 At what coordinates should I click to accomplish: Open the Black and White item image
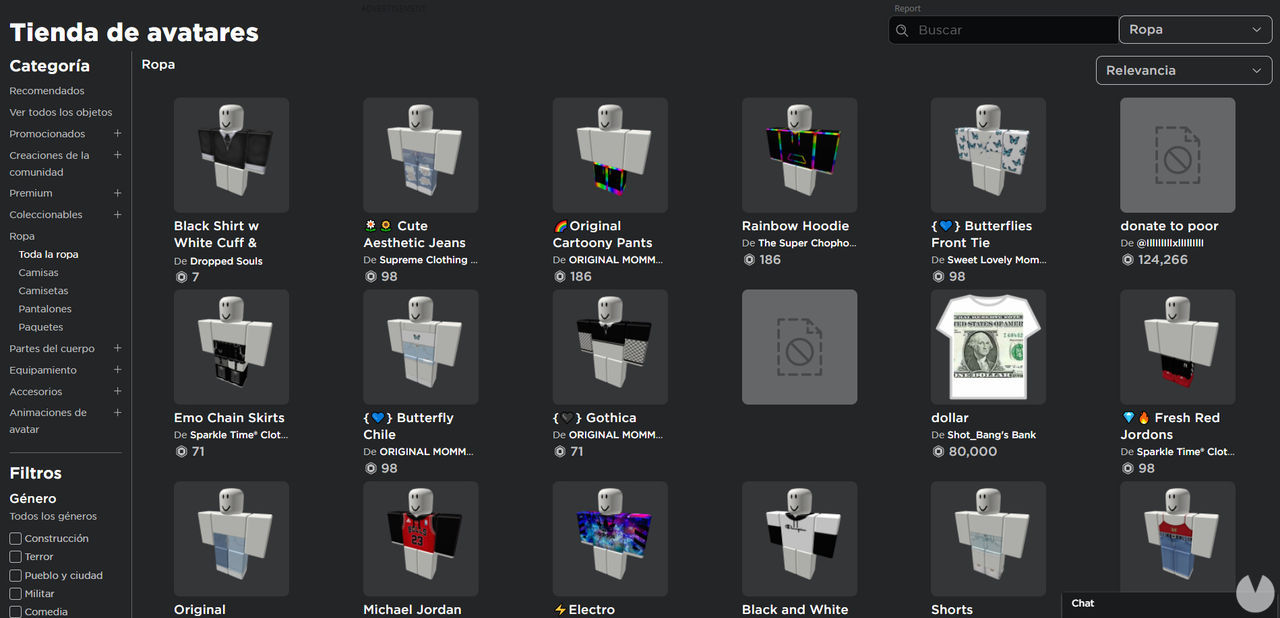point(799,539)
